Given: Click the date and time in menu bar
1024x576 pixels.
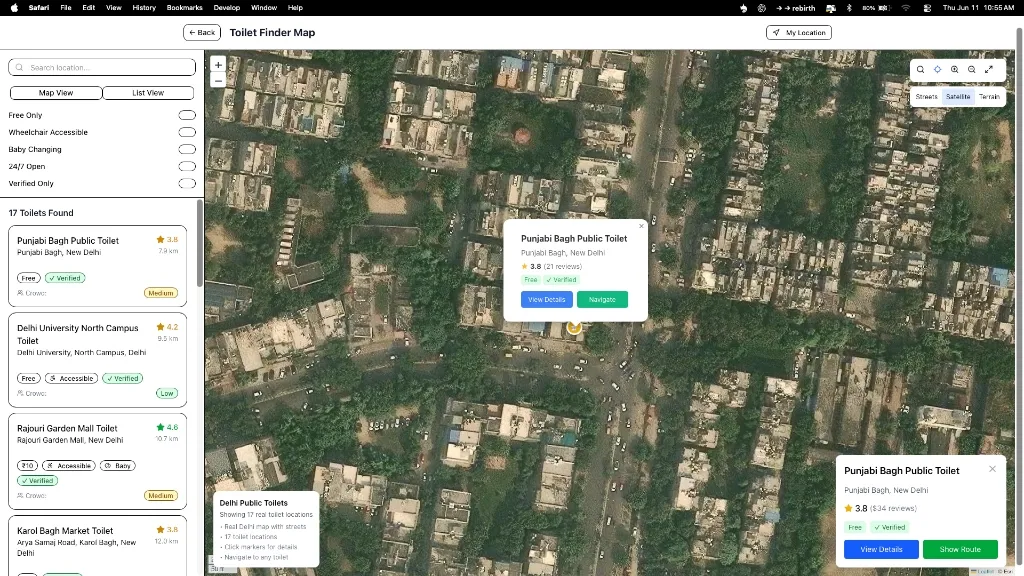Looking at the screenshot, I should click(978, 8).
